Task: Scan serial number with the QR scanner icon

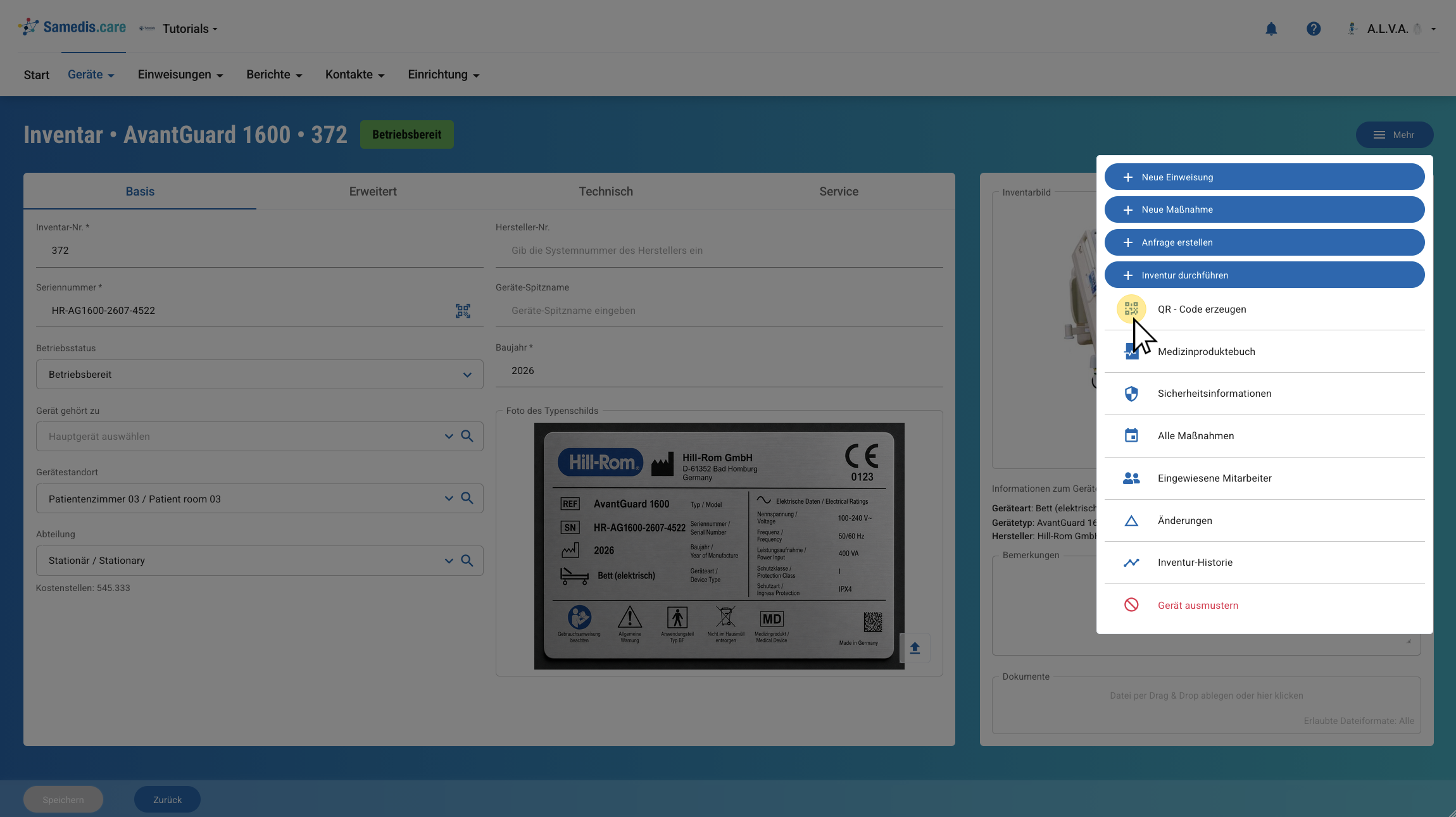Action: click(x=463, y=311)
